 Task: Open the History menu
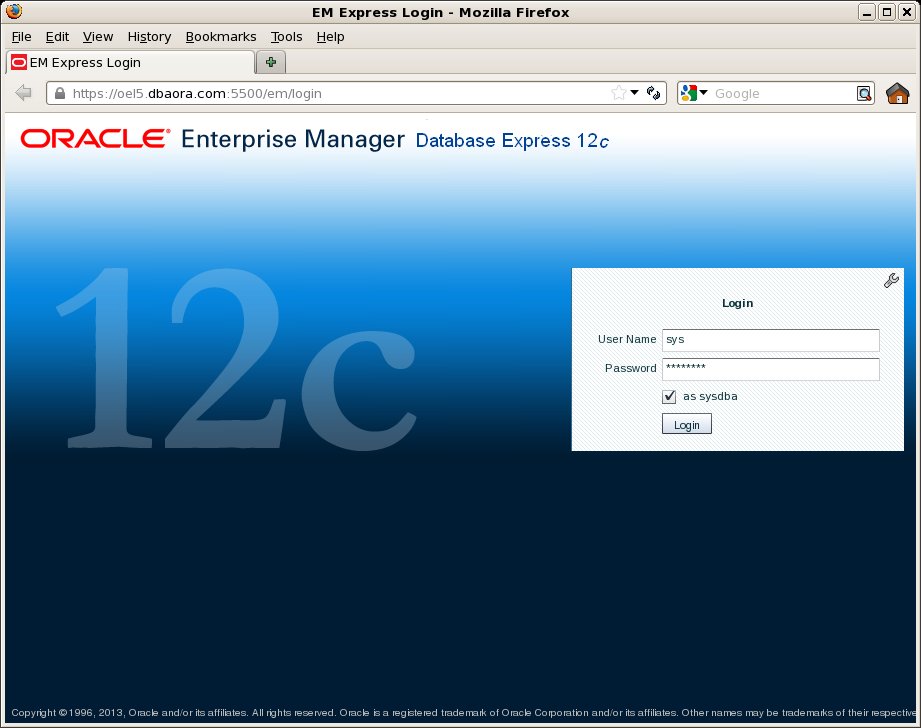[149, 36]
